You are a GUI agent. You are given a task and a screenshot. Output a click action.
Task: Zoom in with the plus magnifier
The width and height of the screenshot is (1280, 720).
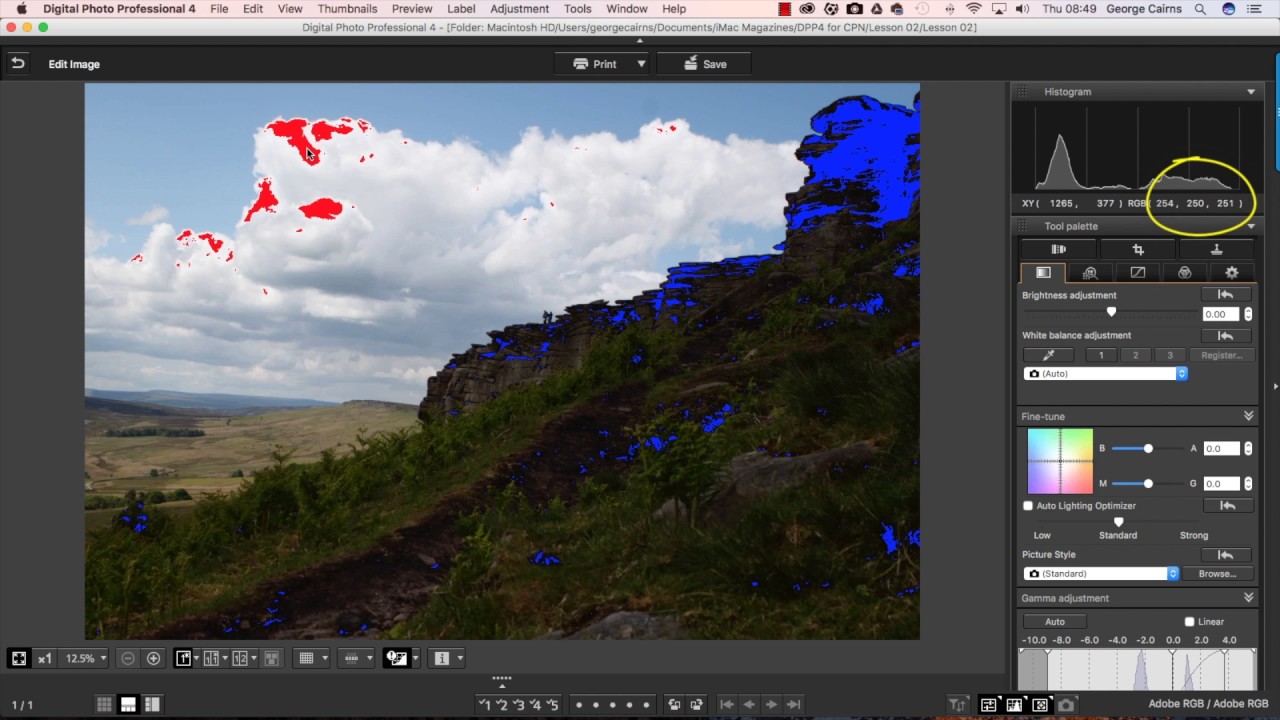click(153, 658)
